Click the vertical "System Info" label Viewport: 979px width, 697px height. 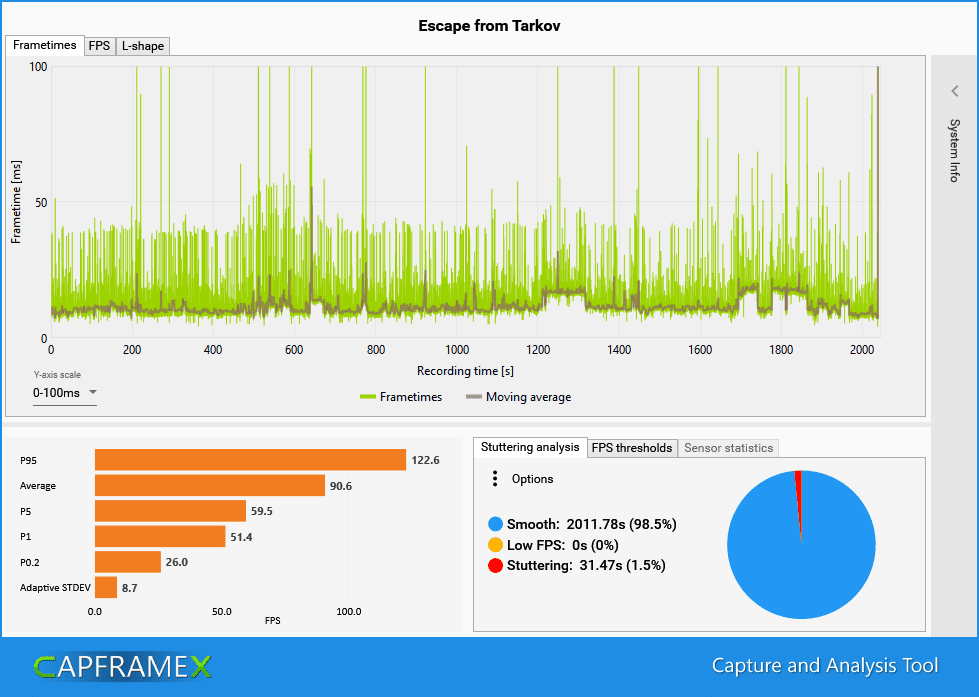tap(955, 151)
